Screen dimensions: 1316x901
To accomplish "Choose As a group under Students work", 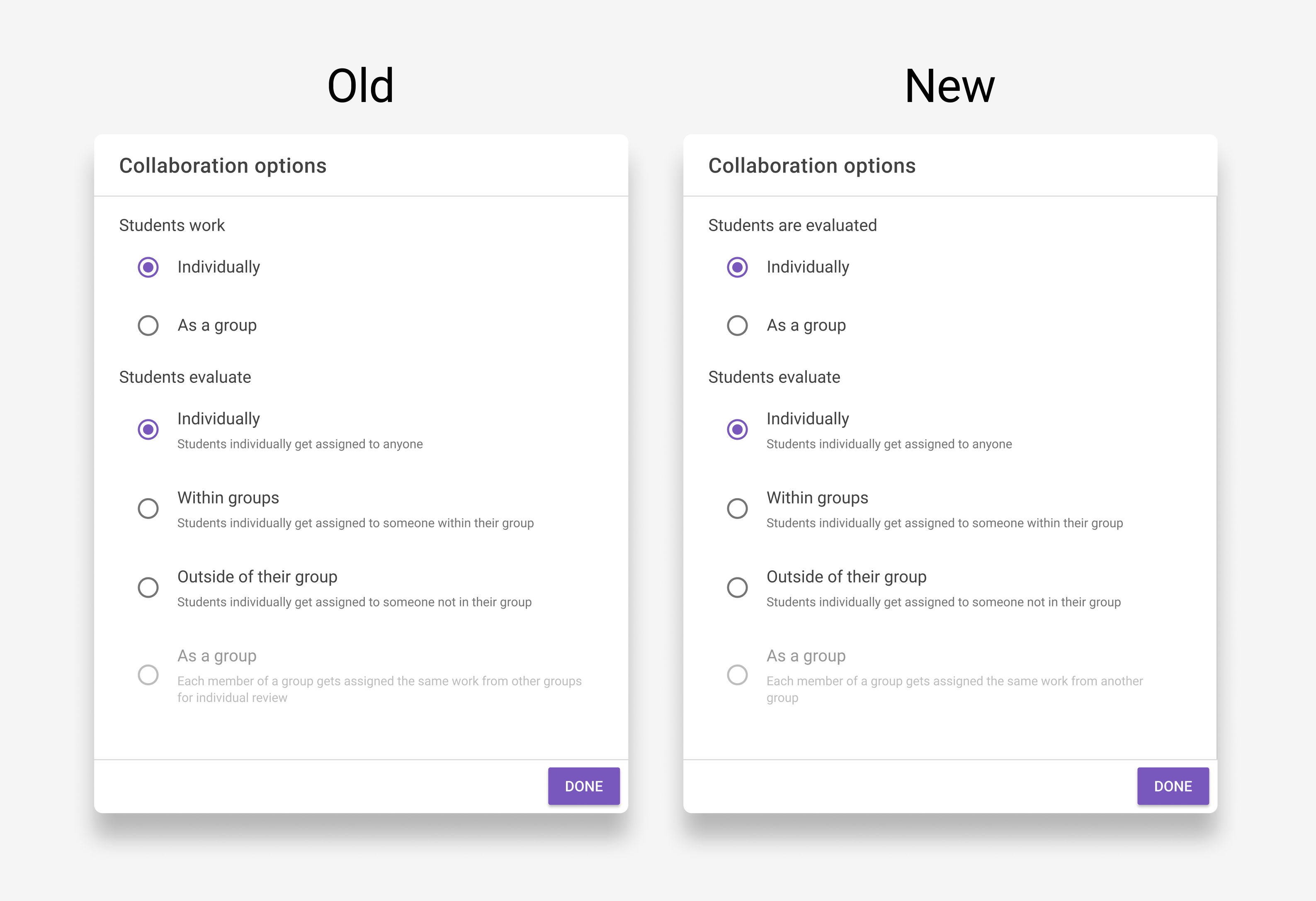I will coord(148,325).
